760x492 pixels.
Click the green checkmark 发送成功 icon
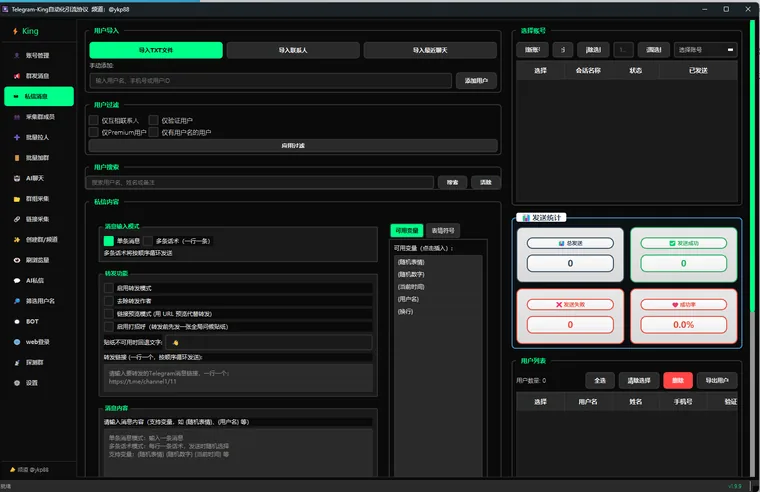tap(672, 243)
